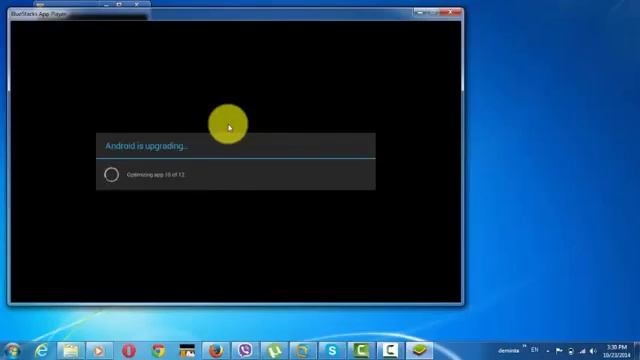Click the Show desktop strip at taskbar end
The width and height of the screenshot is (640, 360).
(x=637, y=351)
